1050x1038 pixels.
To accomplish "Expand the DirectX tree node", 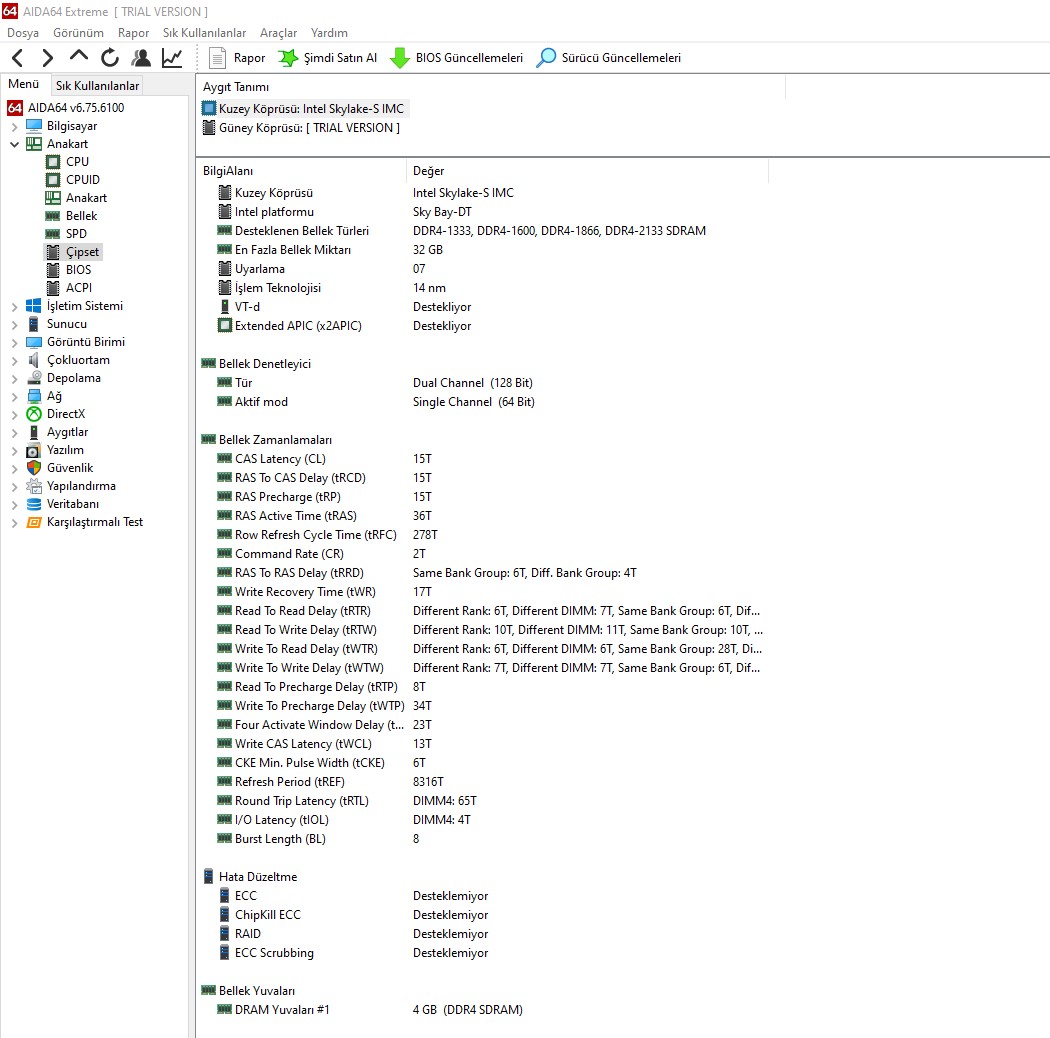I will pyautogui.click(x=14, y=415).
